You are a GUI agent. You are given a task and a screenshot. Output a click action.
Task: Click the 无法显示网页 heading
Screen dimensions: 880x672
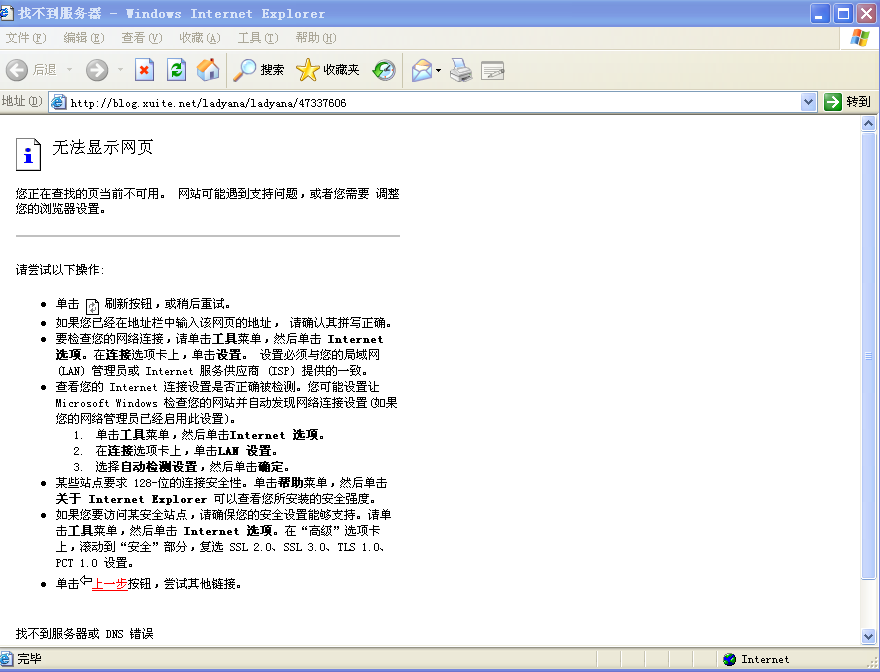click(103, 148)
